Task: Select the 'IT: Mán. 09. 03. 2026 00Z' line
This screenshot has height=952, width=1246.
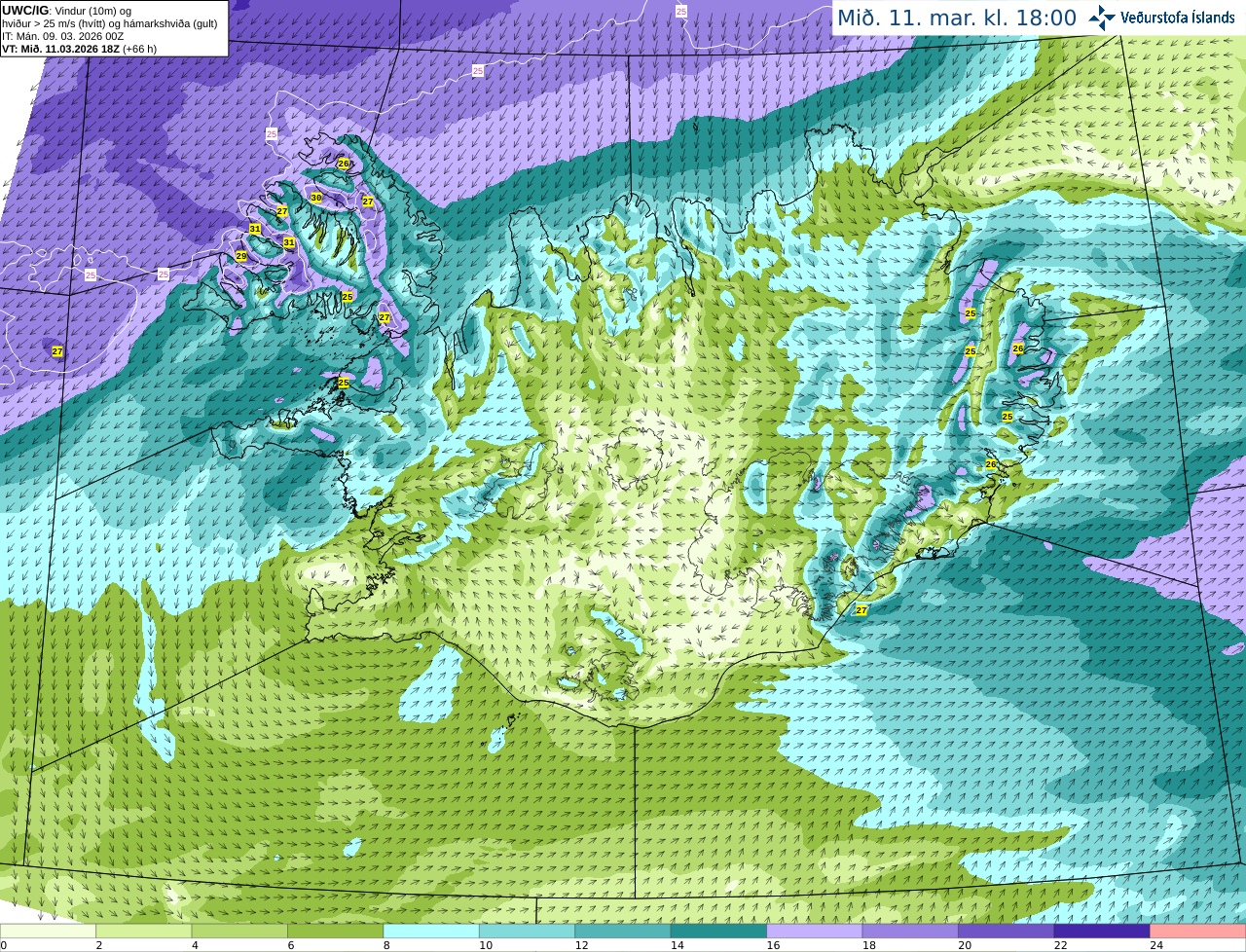Action: 63,36
